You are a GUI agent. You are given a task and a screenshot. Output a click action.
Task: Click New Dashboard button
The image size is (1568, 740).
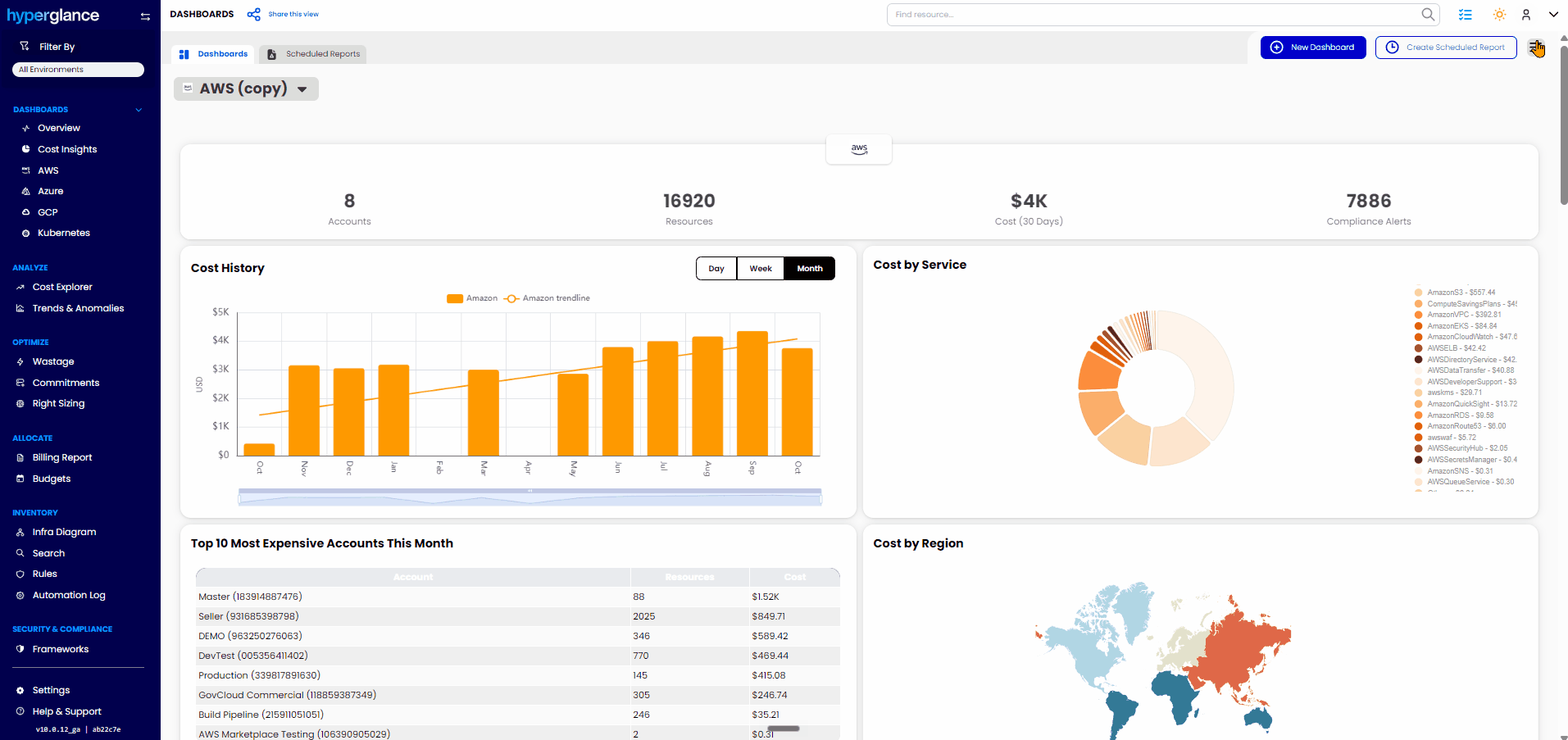1313,48
